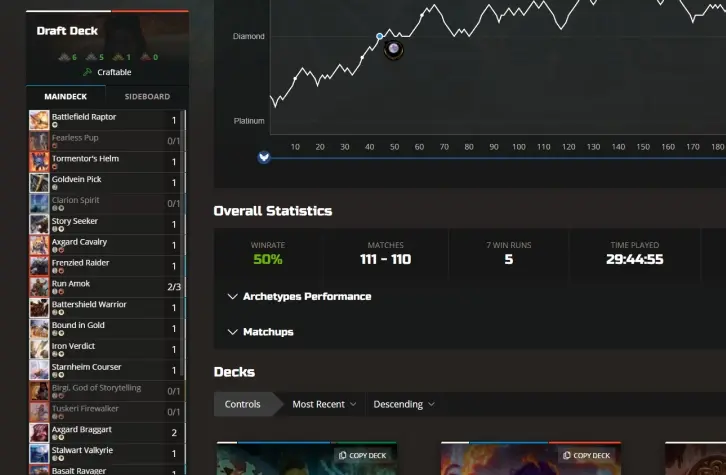
Task: Click the Axgard Braggart quantity 2
Action: (174, 432)
